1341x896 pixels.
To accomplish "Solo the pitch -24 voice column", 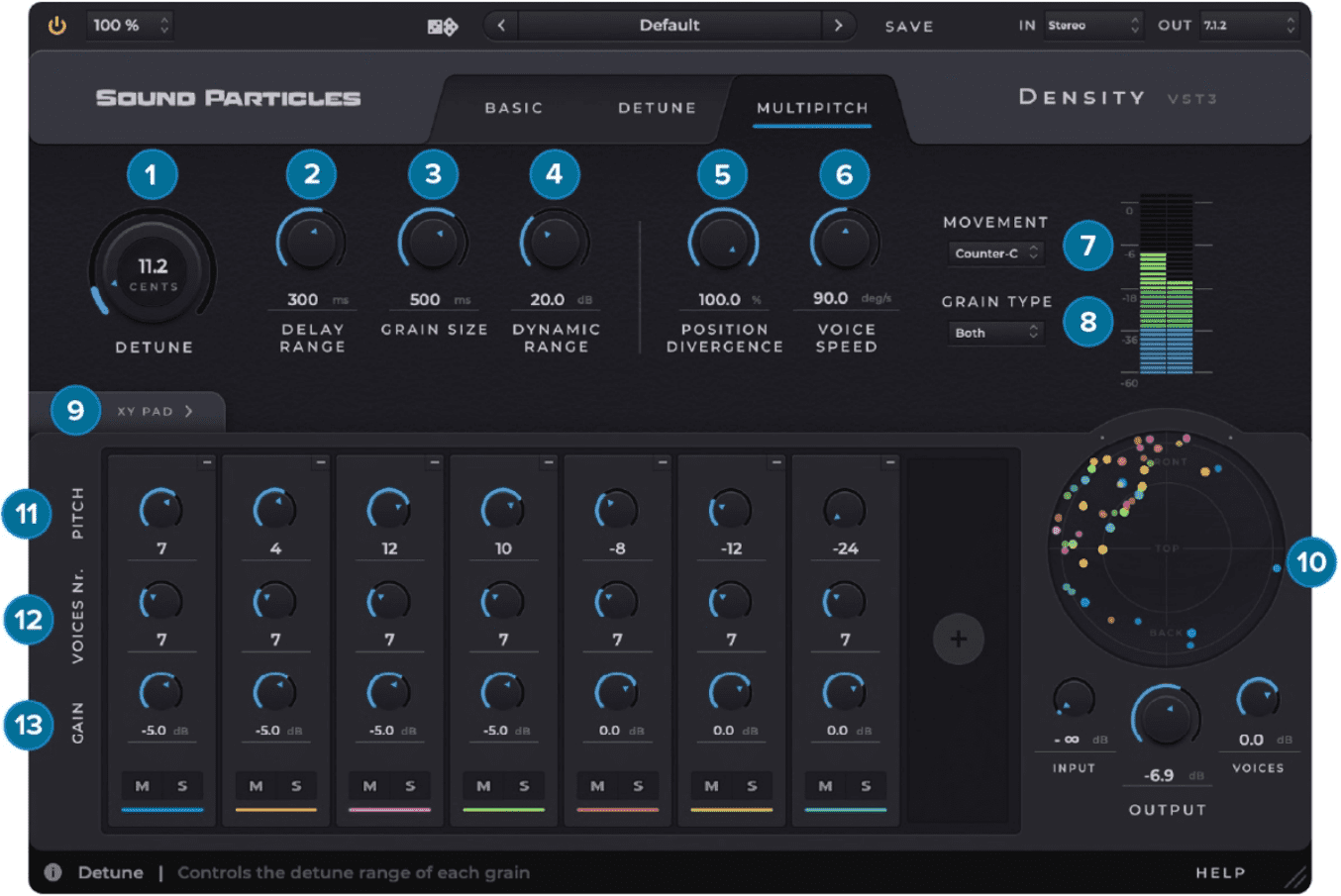I will tap(866, 786).
